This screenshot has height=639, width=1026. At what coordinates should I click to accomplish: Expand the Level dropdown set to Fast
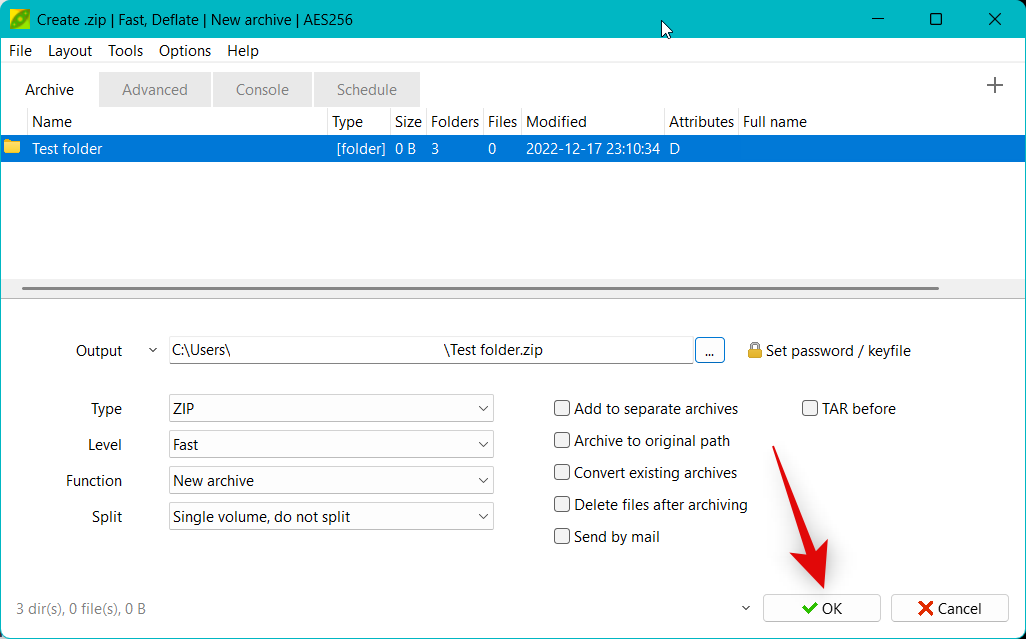[x=331, y=445]
